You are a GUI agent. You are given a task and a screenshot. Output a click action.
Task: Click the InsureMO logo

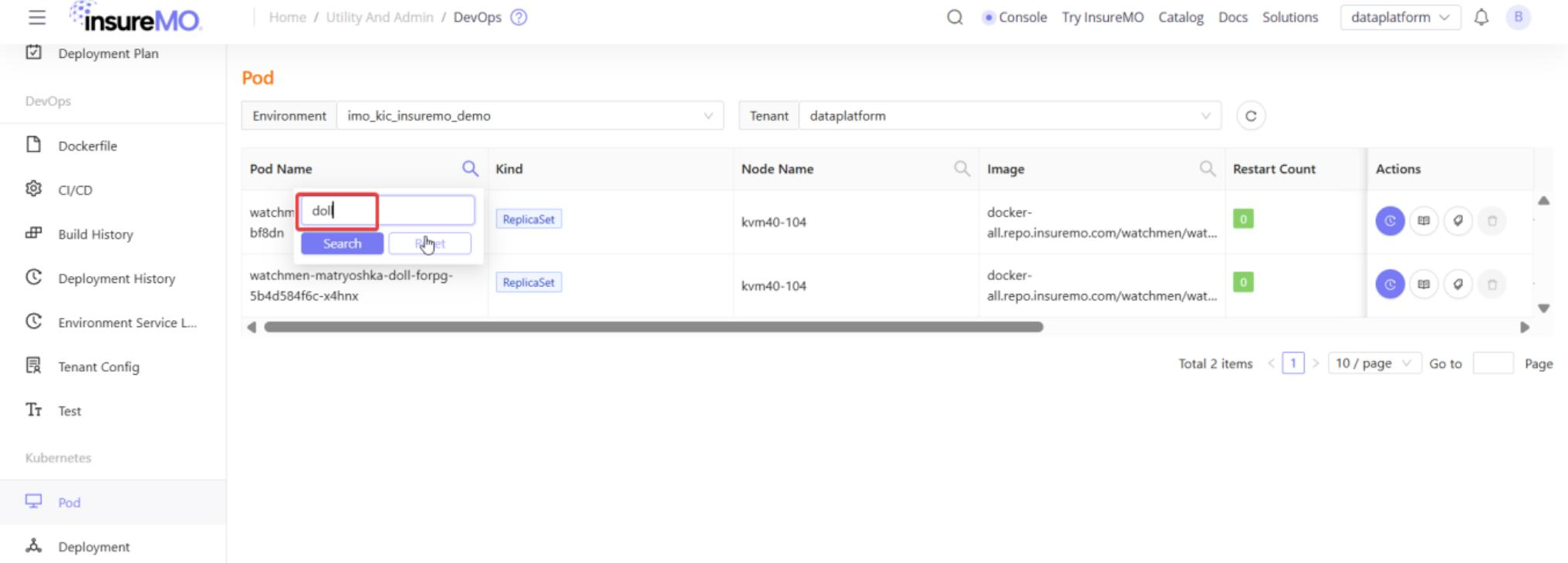[x=136, y=16]
